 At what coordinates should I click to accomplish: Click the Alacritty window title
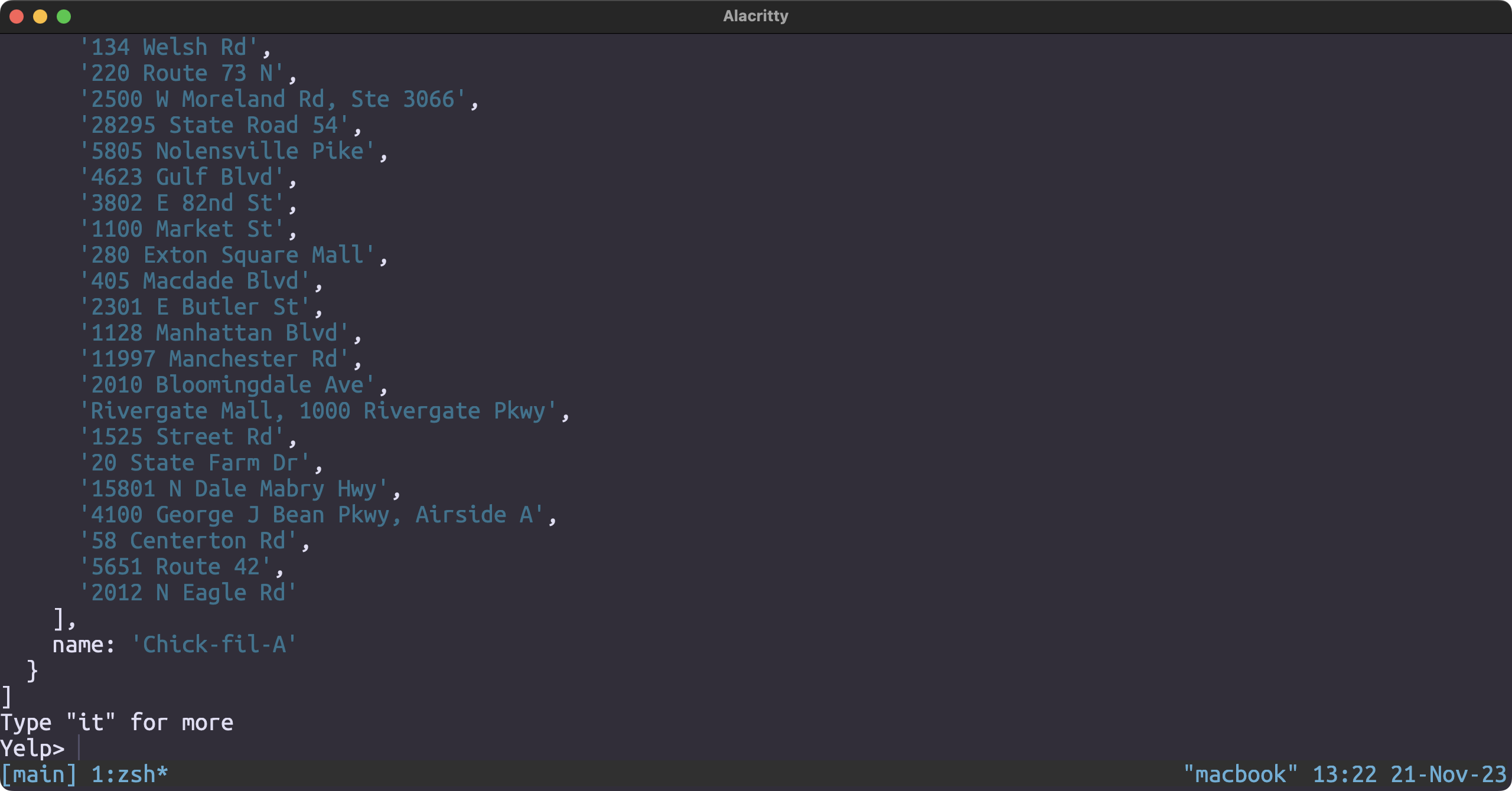click(x=755, y=16)
